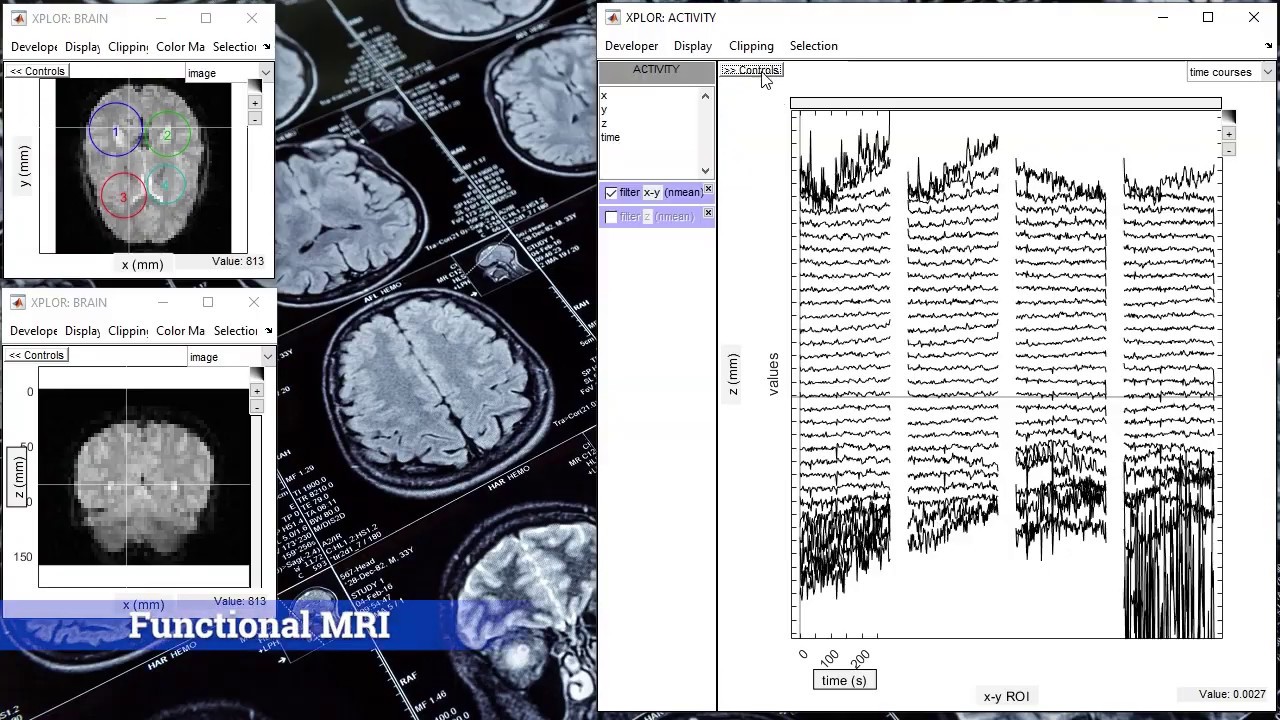Screen dimensions: 1280x720
Task: Open Developer menu in top BRAIN window
Action: pyautogui.click(x=34, y=47)
